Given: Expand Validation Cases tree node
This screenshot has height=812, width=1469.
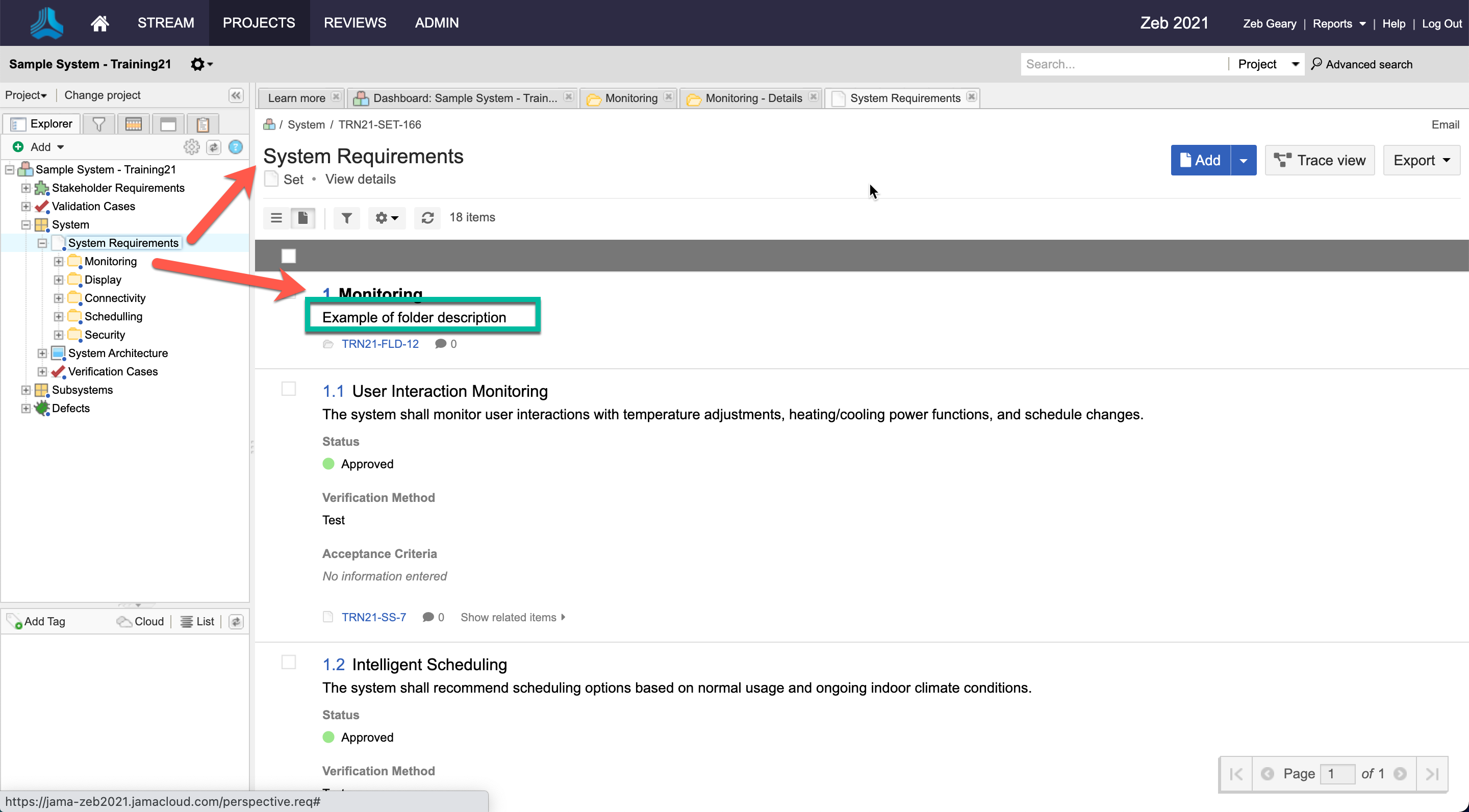Looking at the screenshot, I should 26,207.
